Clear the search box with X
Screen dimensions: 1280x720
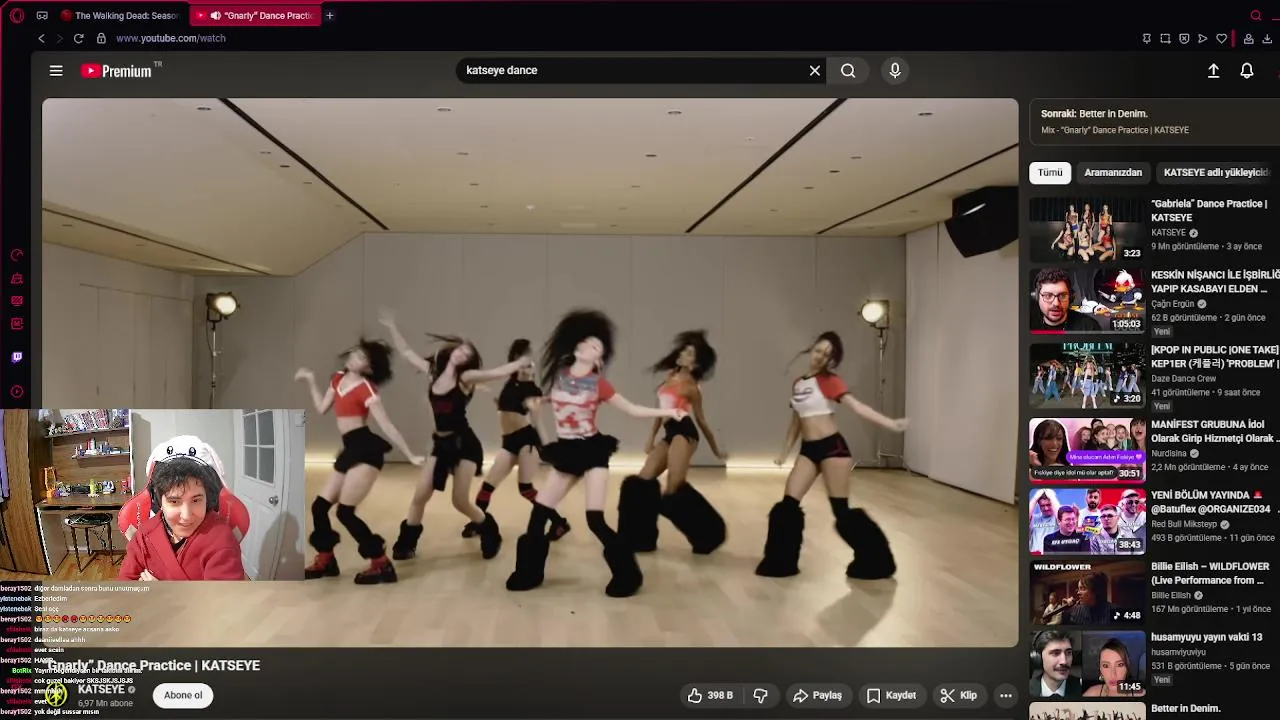815,70
